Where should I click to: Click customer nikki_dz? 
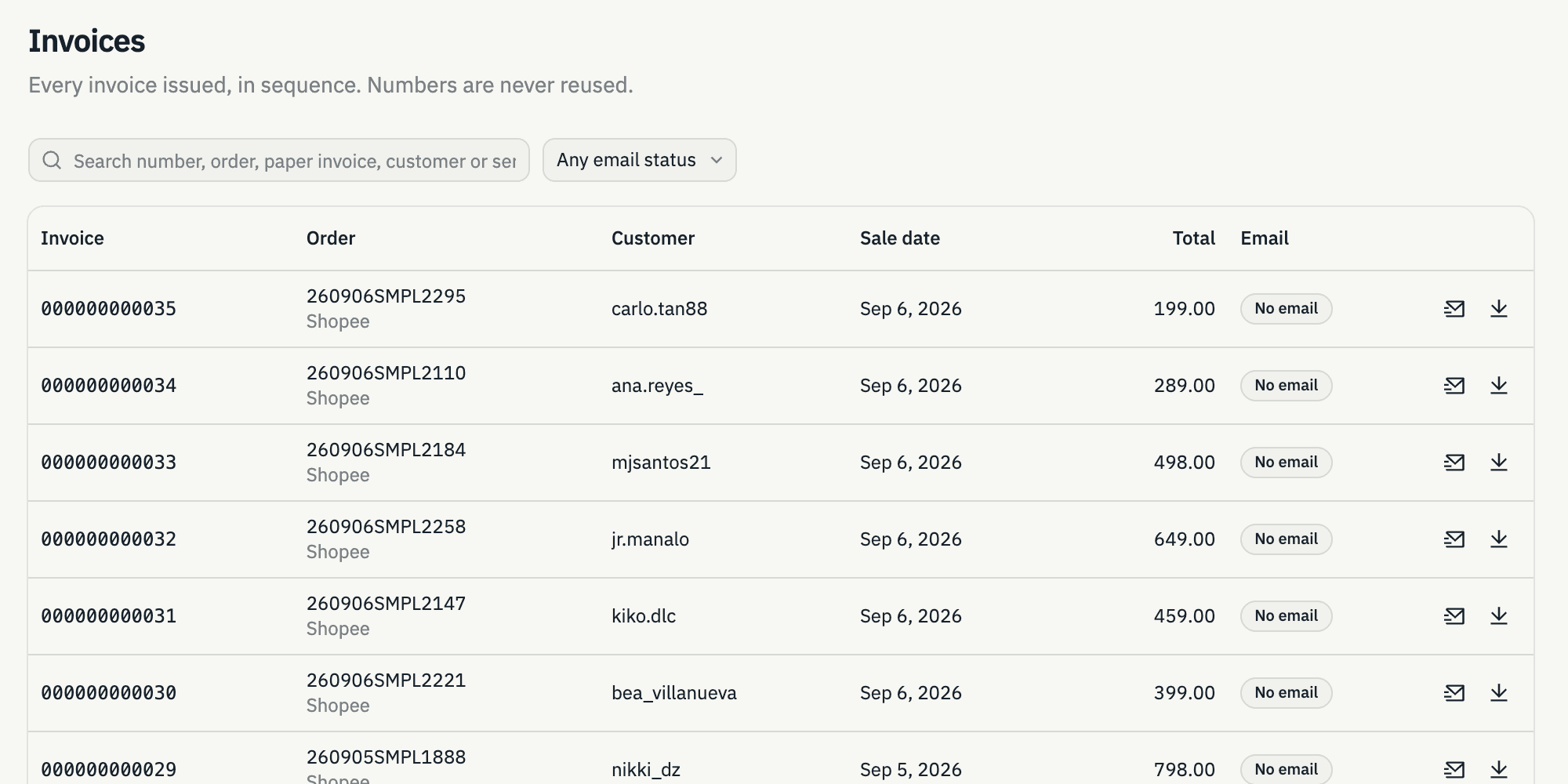[x=646, y=770]
